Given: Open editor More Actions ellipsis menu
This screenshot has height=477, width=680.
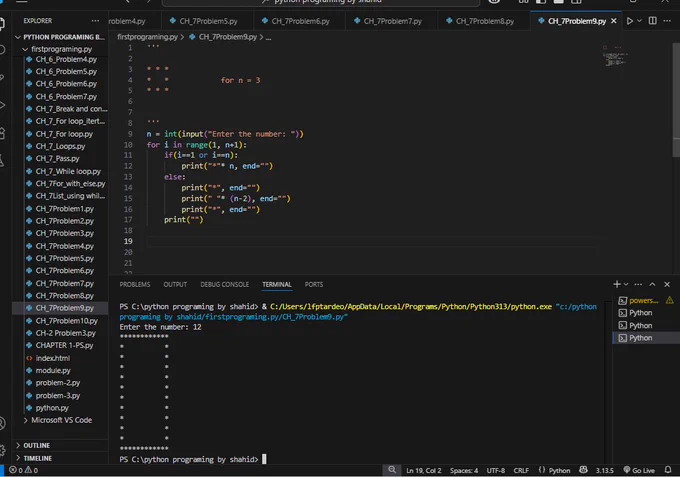Looking at the screenshot, I should [667, 21].
